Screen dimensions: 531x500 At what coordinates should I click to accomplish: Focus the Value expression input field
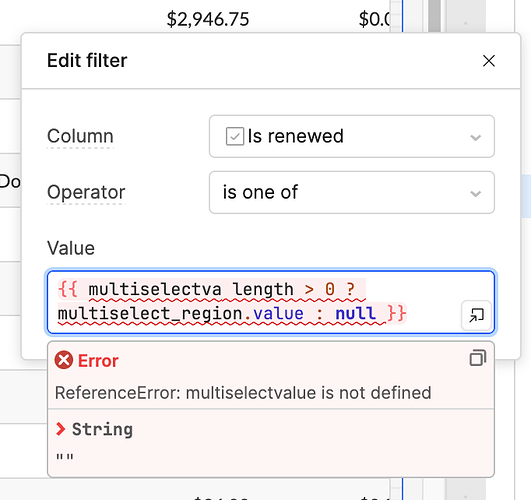271,301
